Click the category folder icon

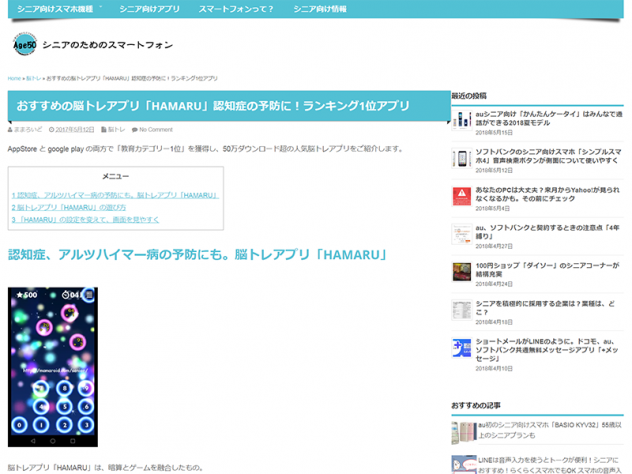coord(104,129)
